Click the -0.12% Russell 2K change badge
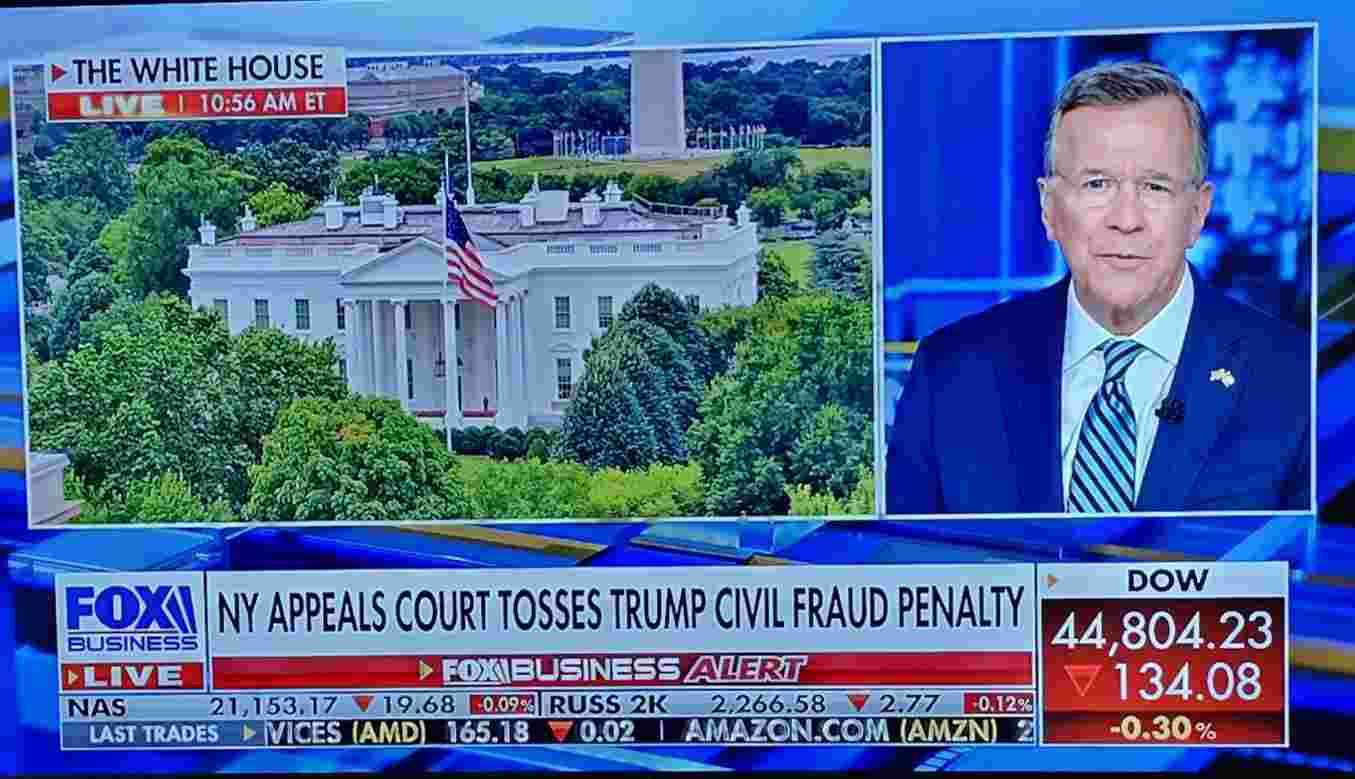 (999, 703)
